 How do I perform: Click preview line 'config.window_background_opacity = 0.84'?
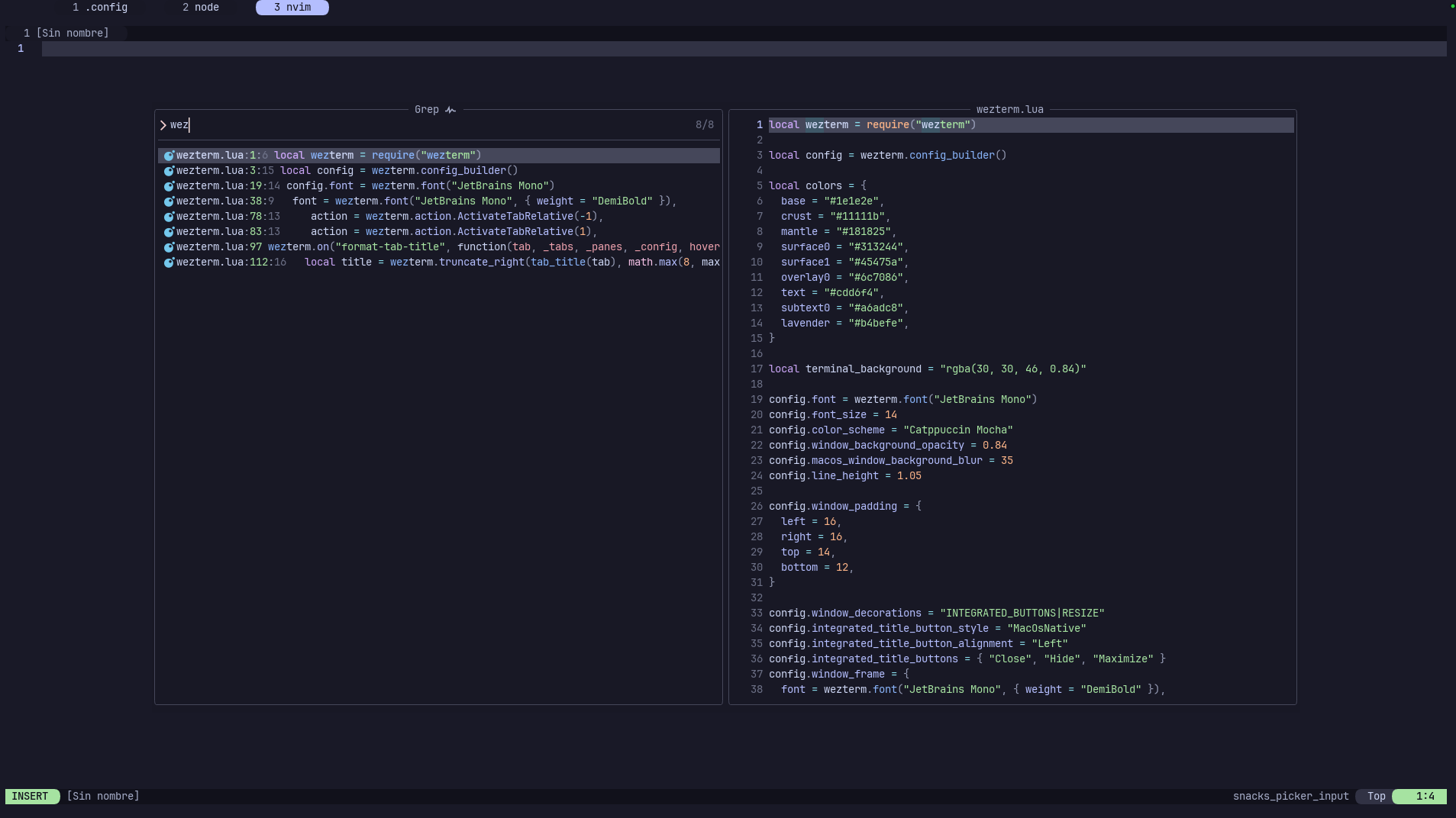coord(888,446)
